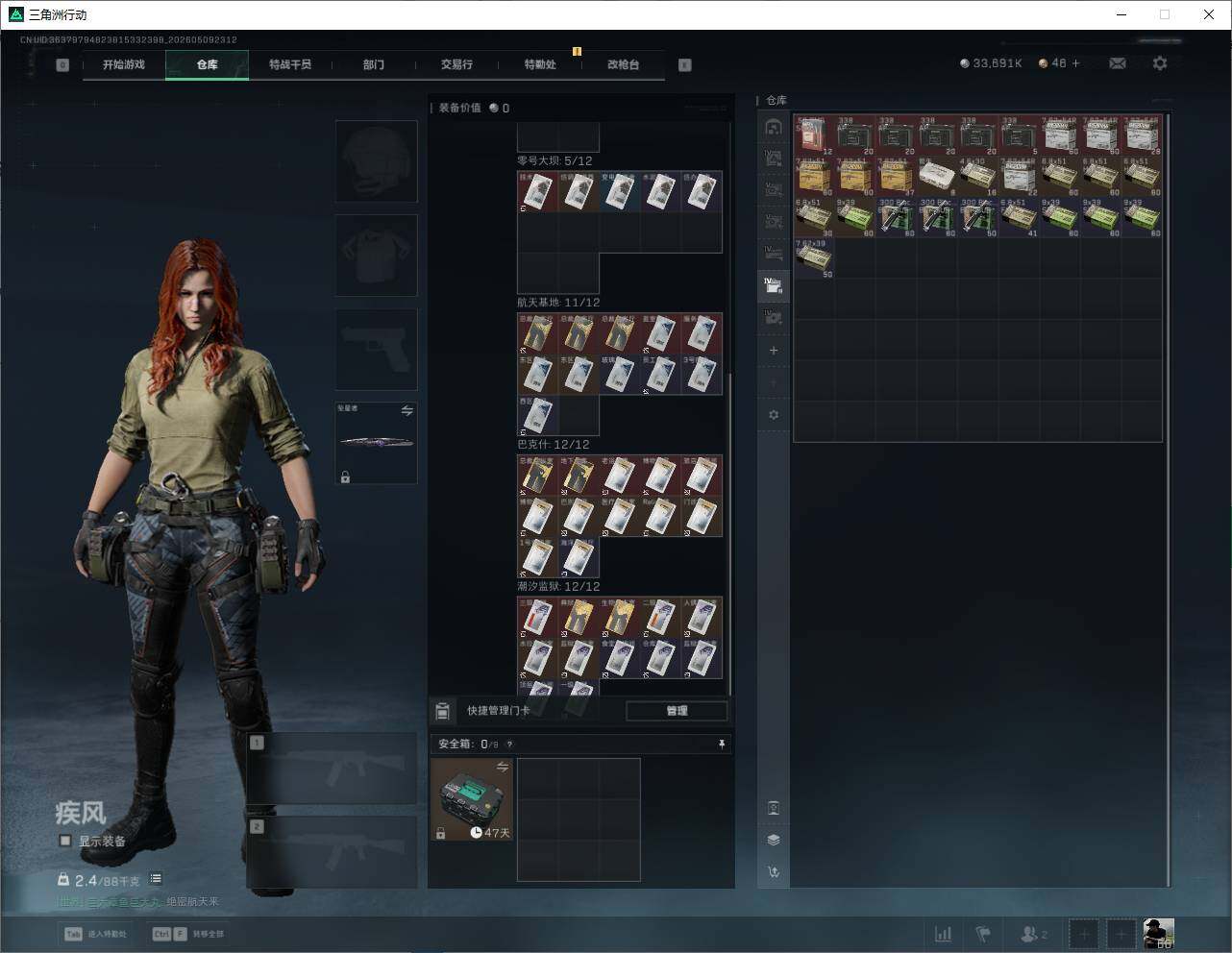Open the mail inbox envelope icon

[x=1118, y=63]
